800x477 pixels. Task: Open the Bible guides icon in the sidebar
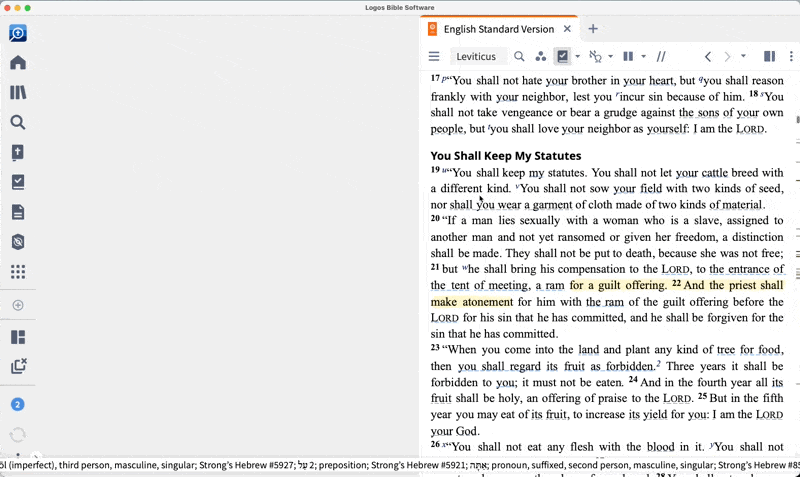click(x=18, y=153)
